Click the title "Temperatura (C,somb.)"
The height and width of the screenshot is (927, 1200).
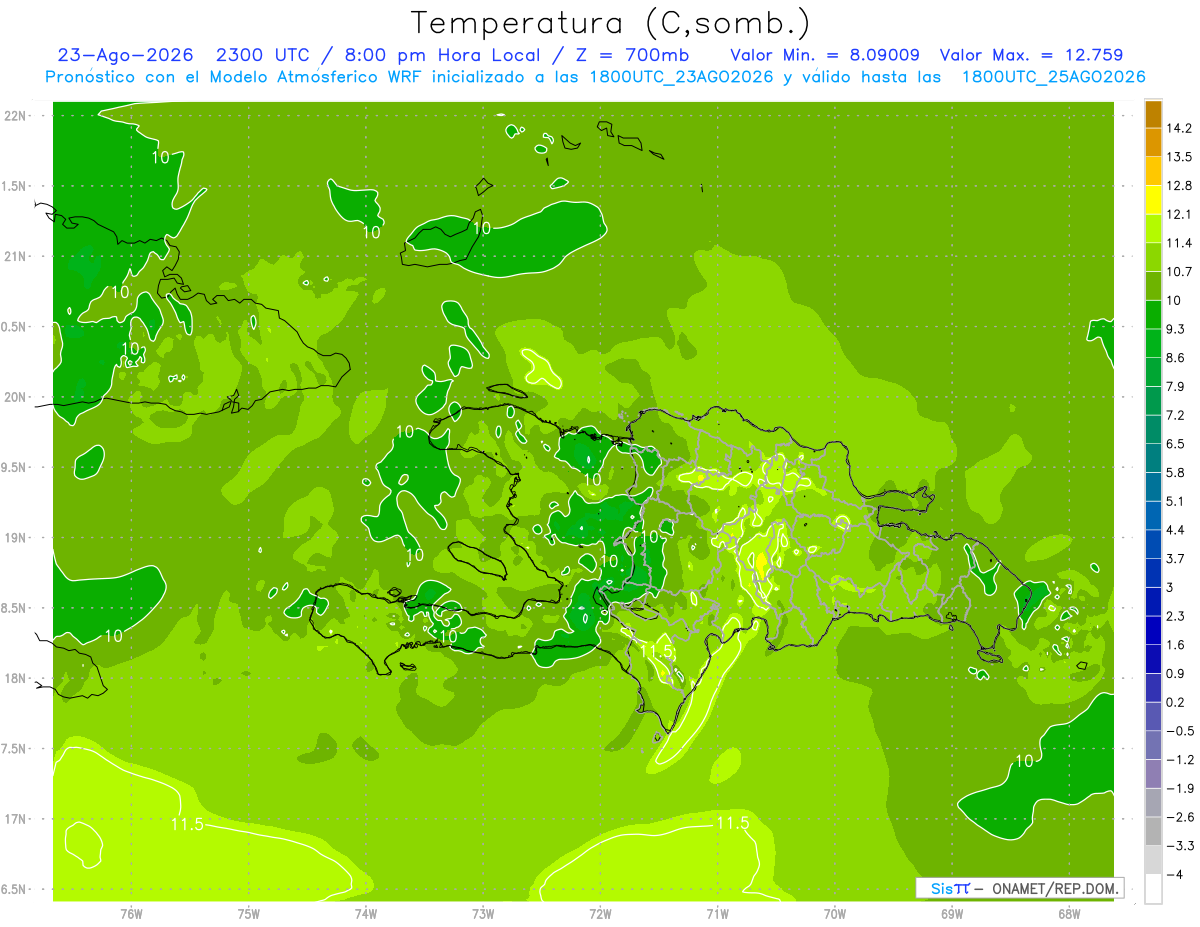(611, 23)
